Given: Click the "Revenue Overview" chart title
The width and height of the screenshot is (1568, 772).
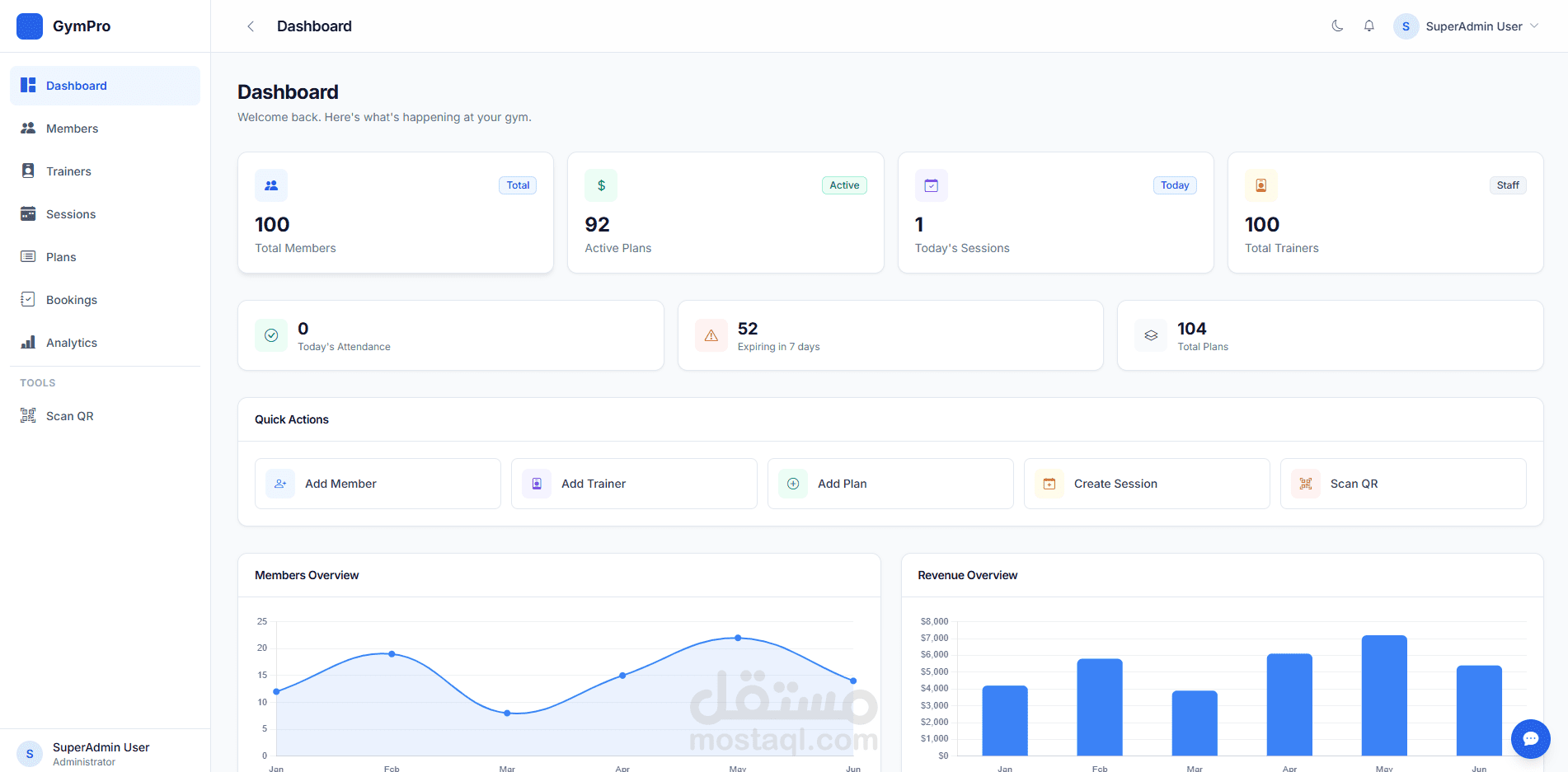Looking at the screenshot, I should (x=967, y=575).
